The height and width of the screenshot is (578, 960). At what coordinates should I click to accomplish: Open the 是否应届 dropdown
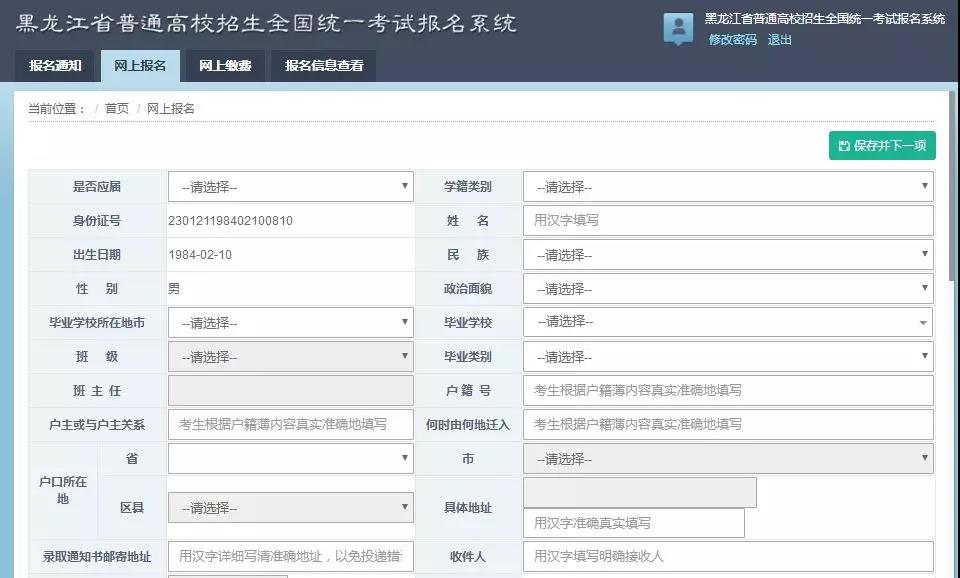(x=290, y=186)
